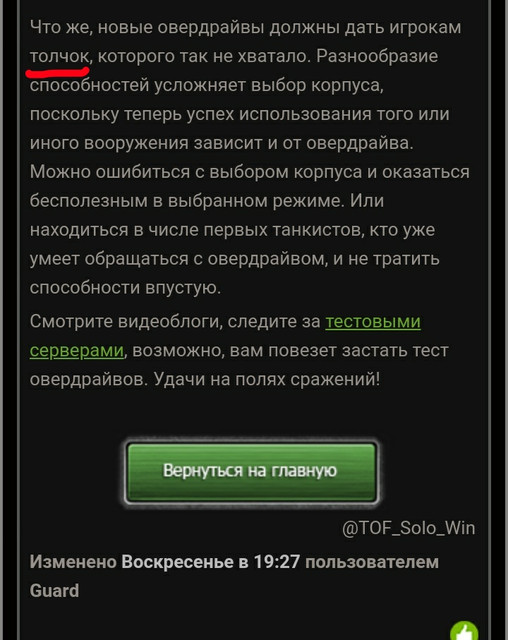Click the «Воскресенье в 19:27» edit timestamp

211,562
